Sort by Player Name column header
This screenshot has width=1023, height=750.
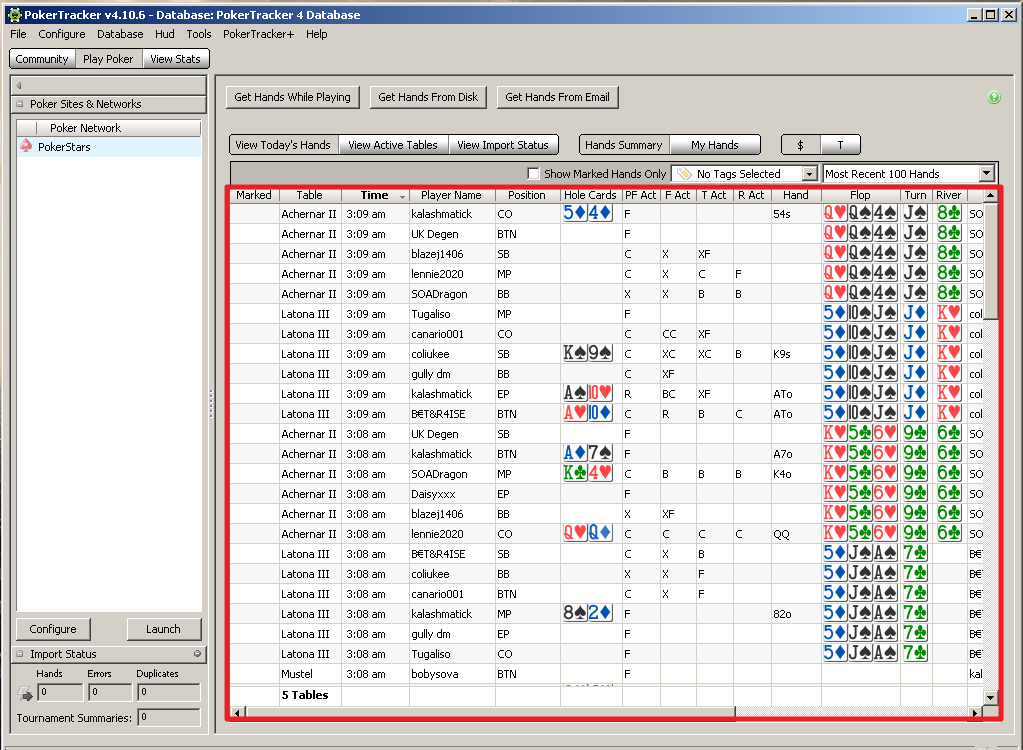[x=451, y=195]
